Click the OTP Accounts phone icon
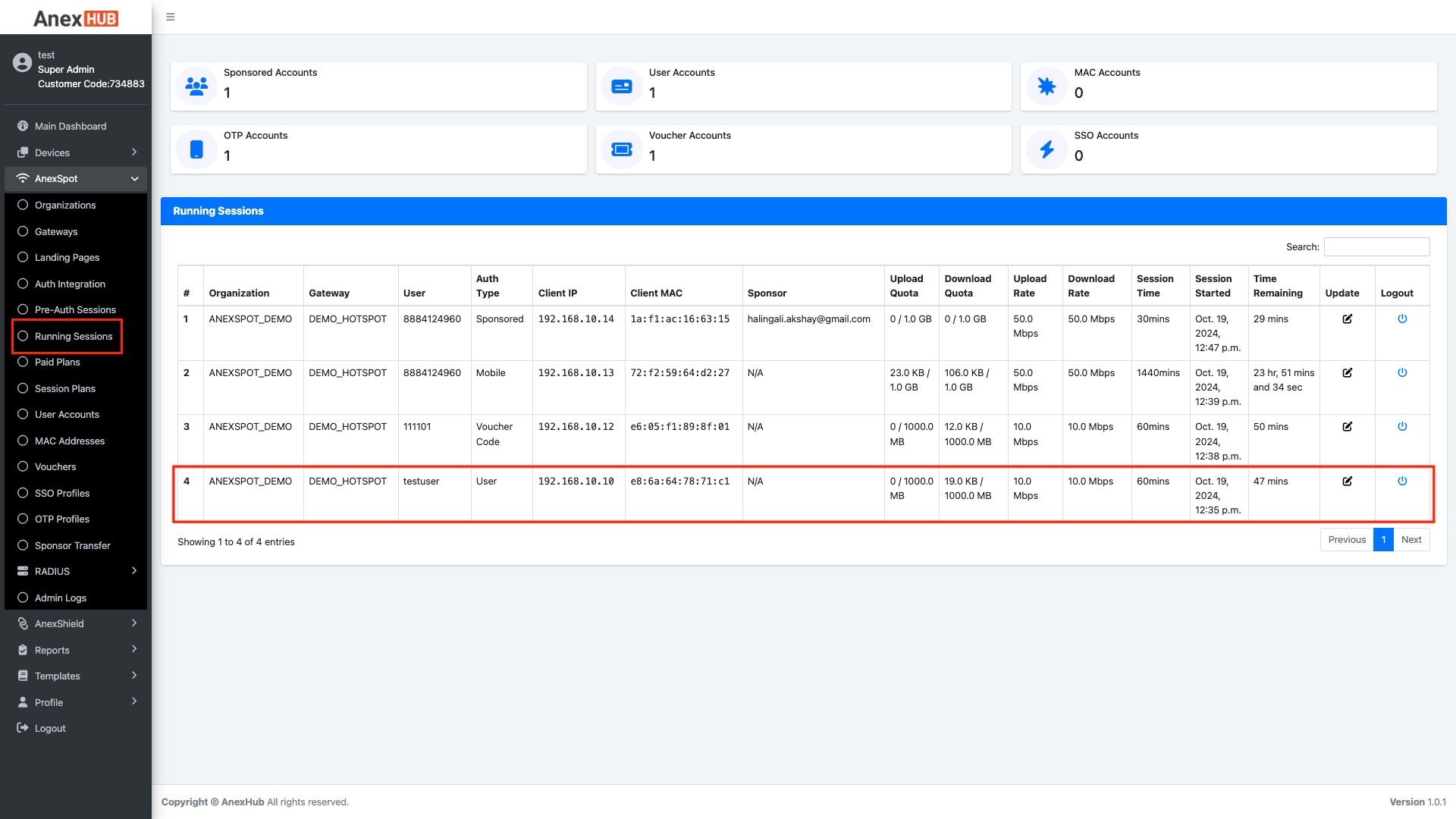The height and width of the screenshot is (819, 1456). pos(196,149)
